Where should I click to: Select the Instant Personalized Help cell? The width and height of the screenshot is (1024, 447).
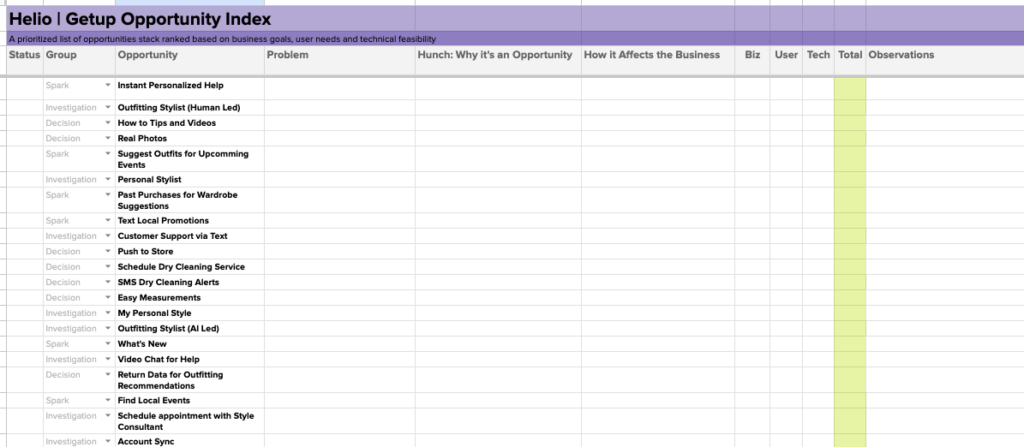[x=189, y=89]
